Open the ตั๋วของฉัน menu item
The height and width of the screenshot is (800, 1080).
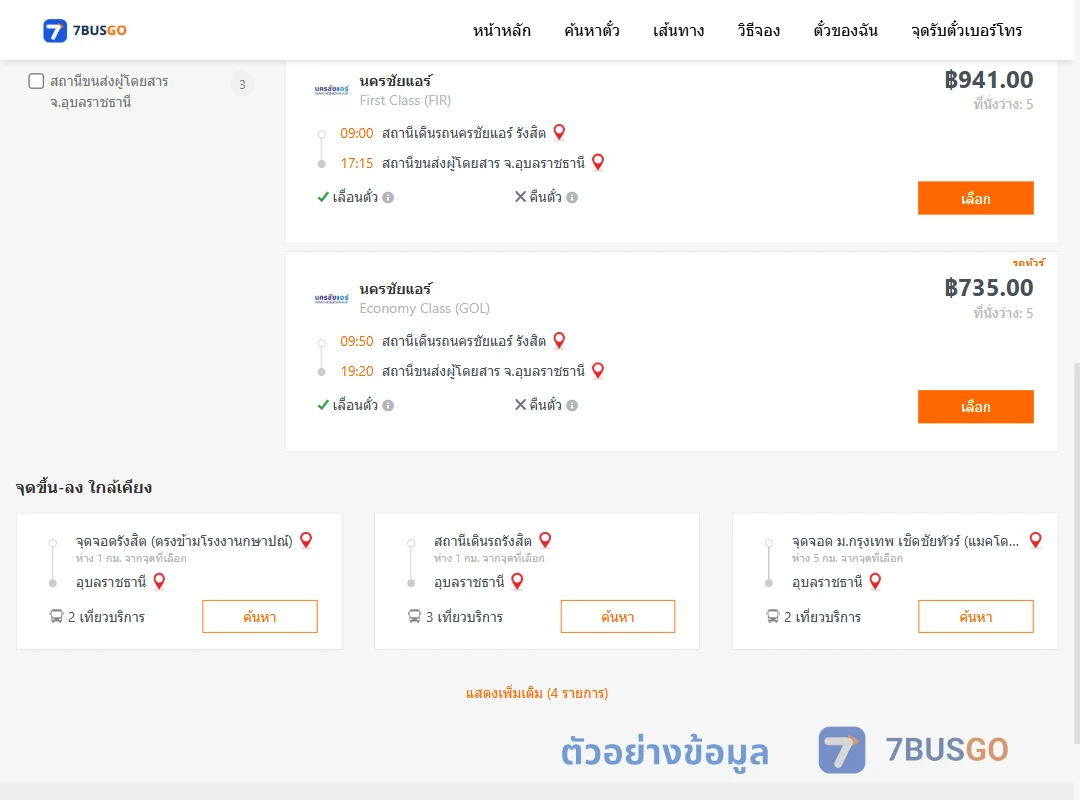(x=845, y=30)
